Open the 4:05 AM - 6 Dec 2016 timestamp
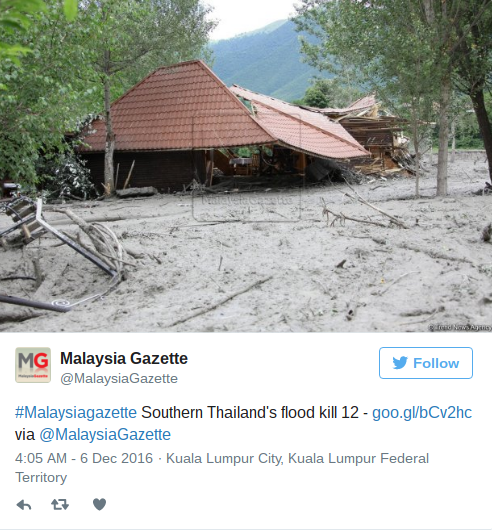 [84, 458]
